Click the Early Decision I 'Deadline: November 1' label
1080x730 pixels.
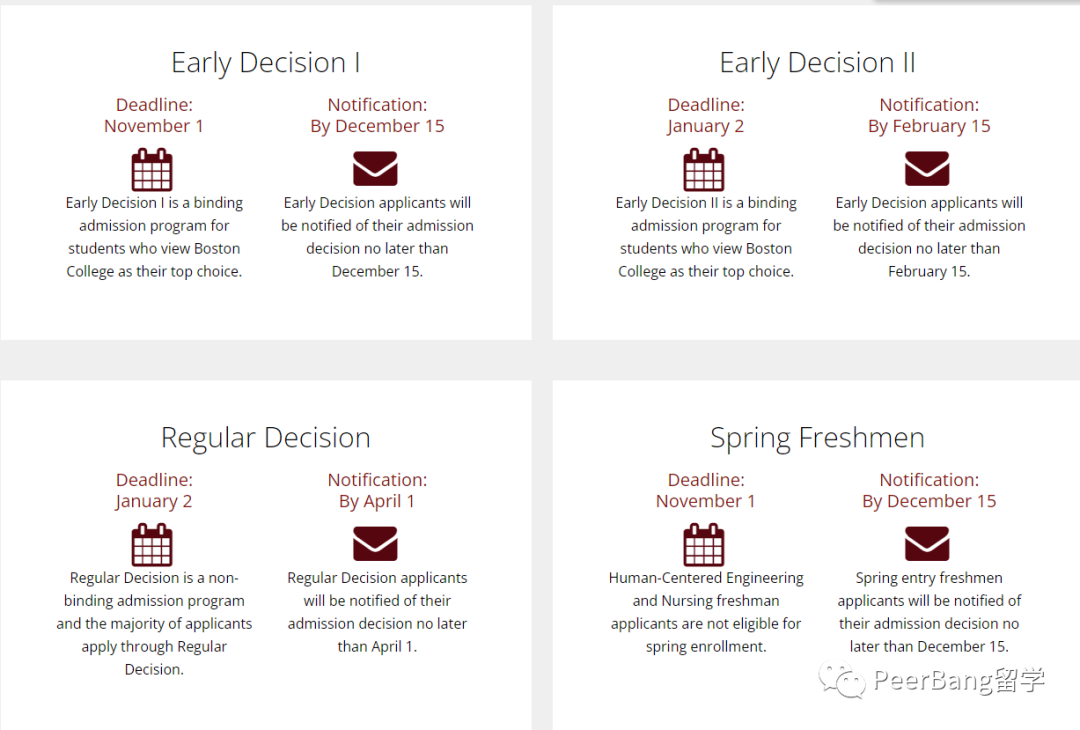pyautogui.click(x=154, y=115)
